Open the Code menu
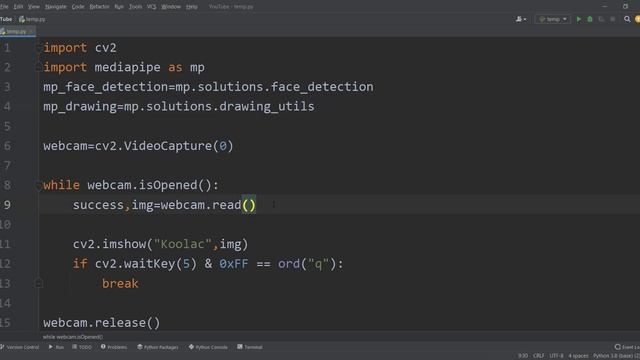Screen dimensions: 640x360 point(78,7)
